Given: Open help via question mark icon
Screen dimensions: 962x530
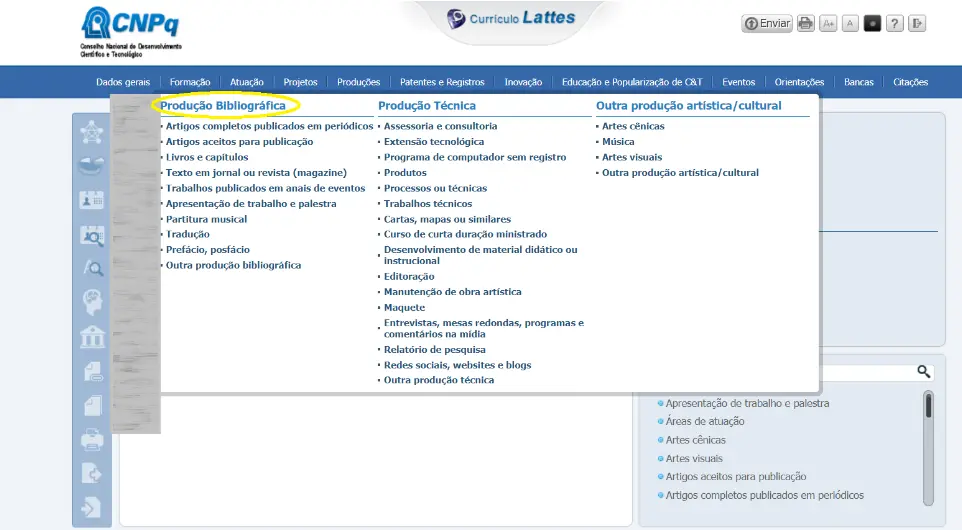Looking at the screenshot, I should [x=895, y=24].
